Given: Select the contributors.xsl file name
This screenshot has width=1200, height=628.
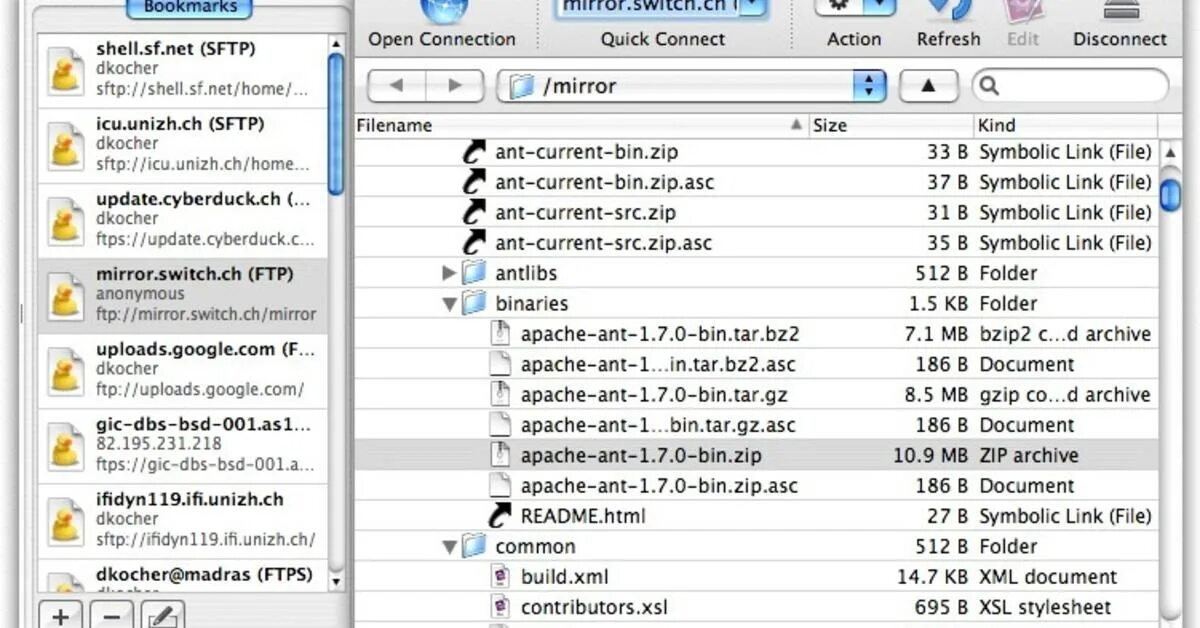Looking at the screenshot, I should (x=594, y=607).
